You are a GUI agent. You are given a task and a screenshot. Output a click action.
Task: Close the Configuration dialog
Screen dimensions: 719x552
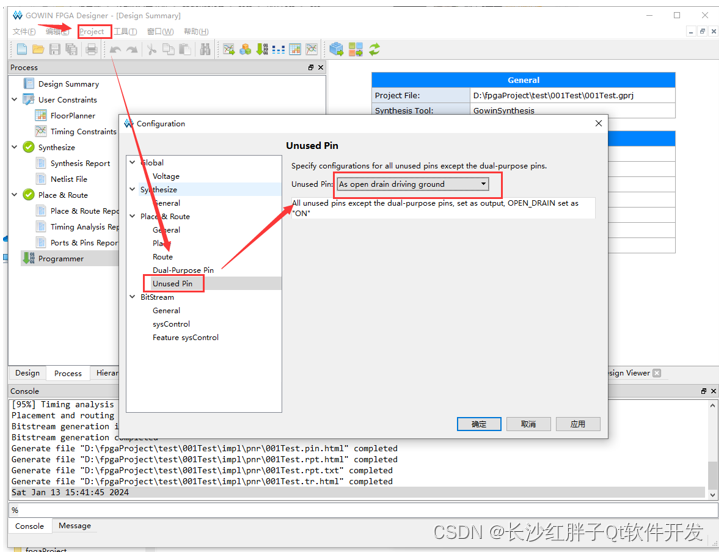pyautogui.click(x=598, y=123)
